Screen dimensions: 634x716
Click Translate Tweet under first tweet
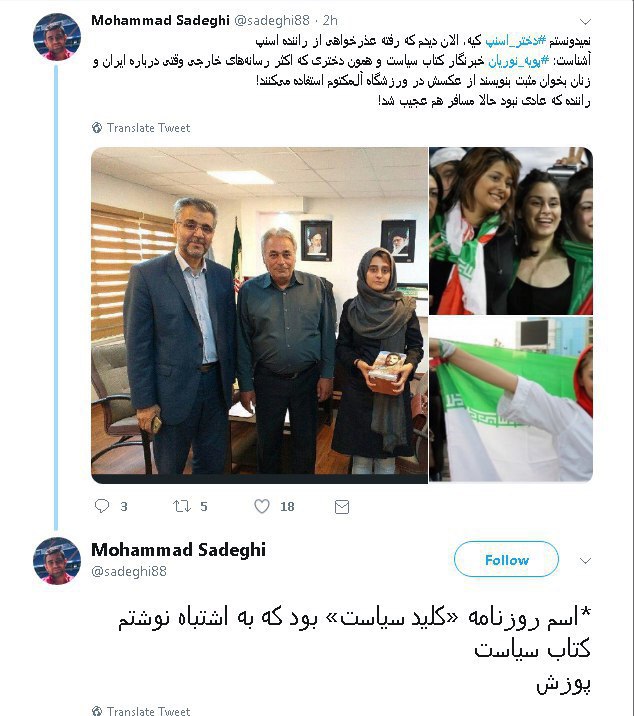[x=148, y=128]
